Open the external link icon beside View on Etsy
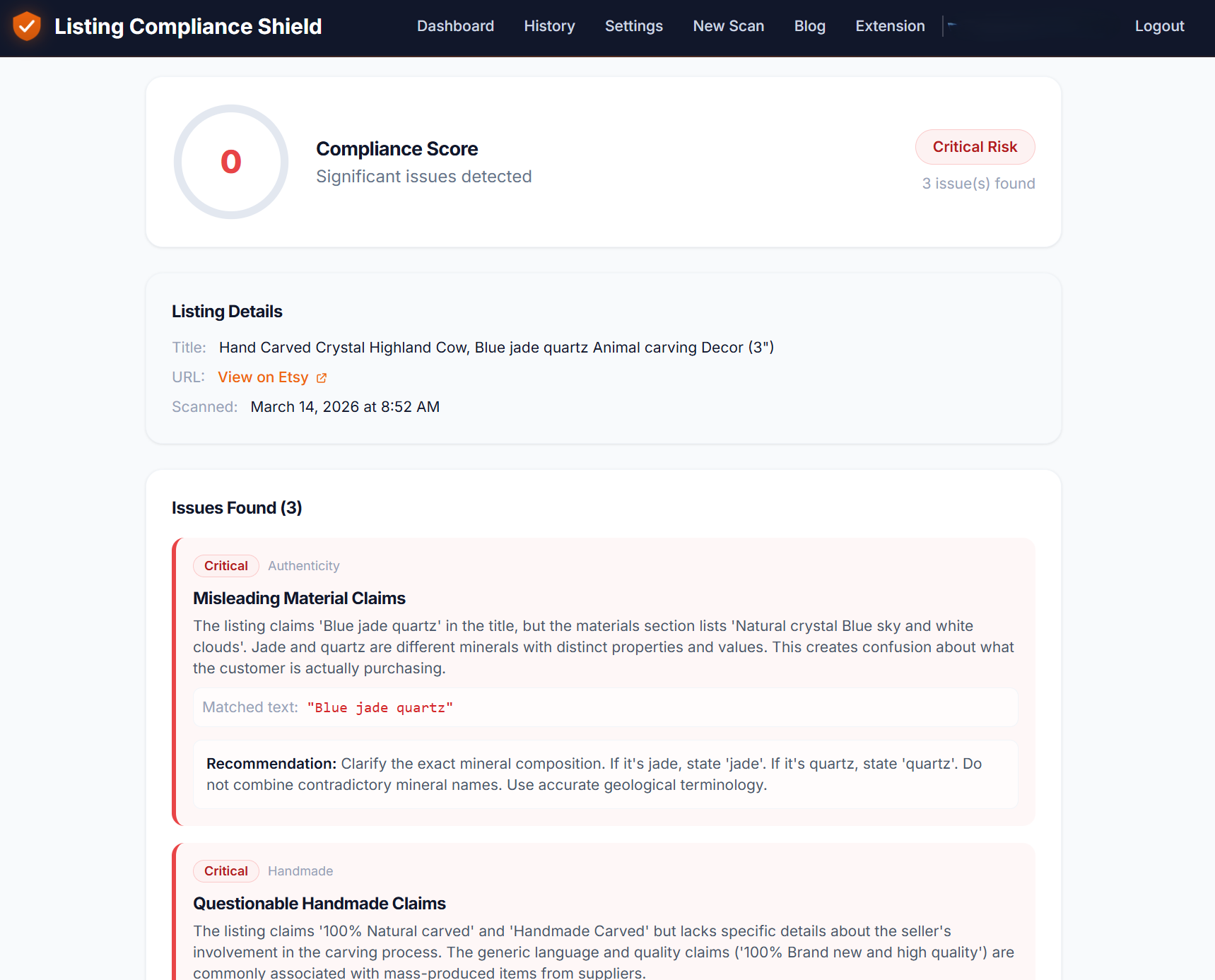Viewport: 1215px width, 980px height. tap(322, 377)
